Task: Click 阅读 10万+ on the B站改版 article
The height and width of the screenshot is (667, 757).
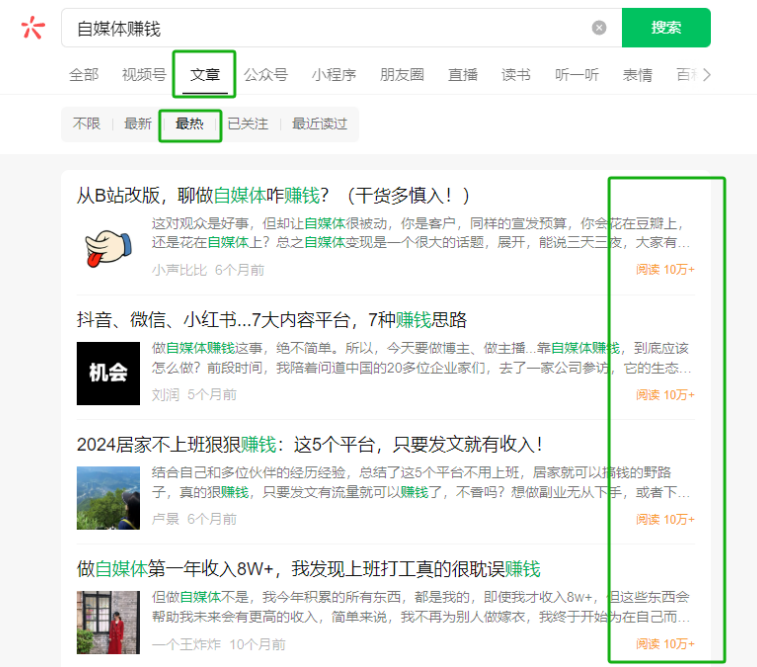Action: coord(665,269)
